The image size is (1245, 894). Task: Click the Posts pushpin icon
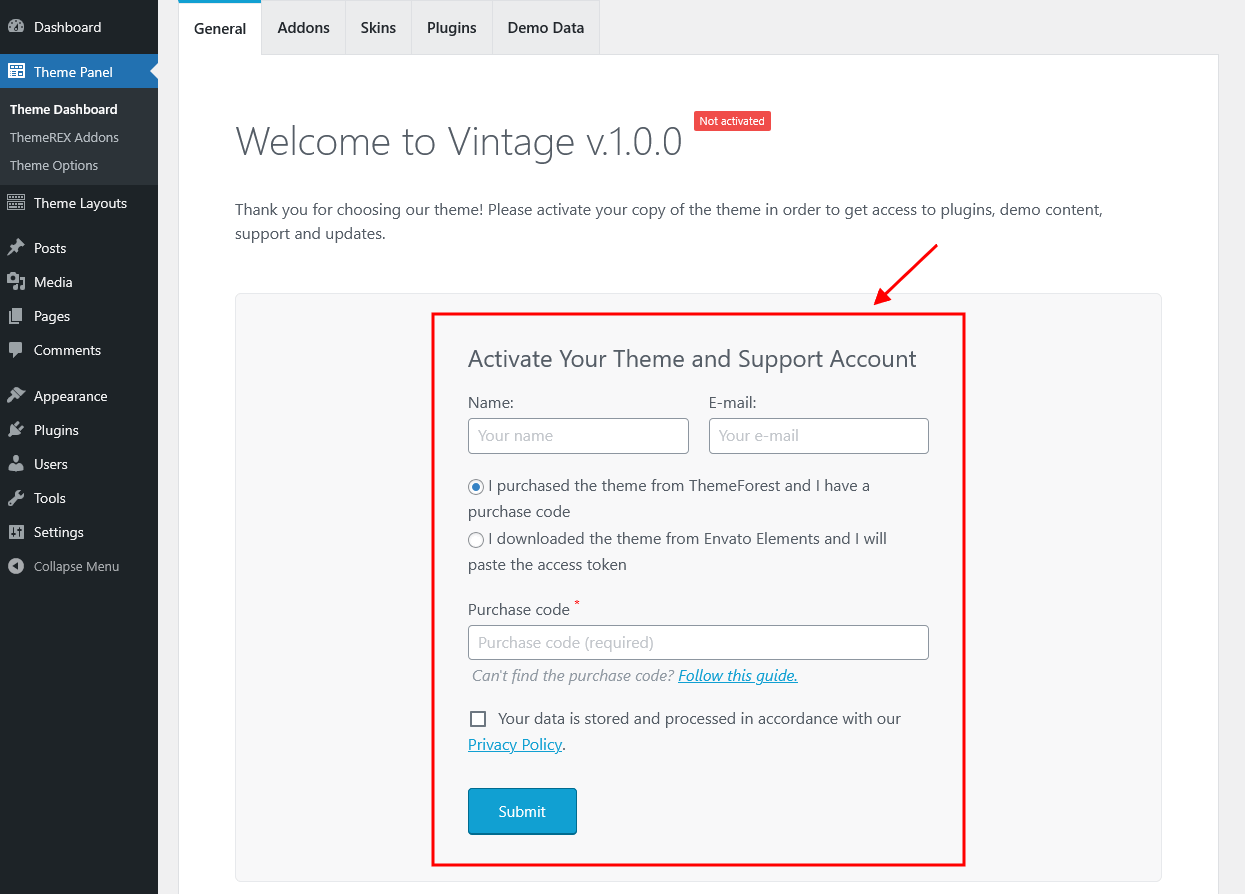[x=16, y=248]
